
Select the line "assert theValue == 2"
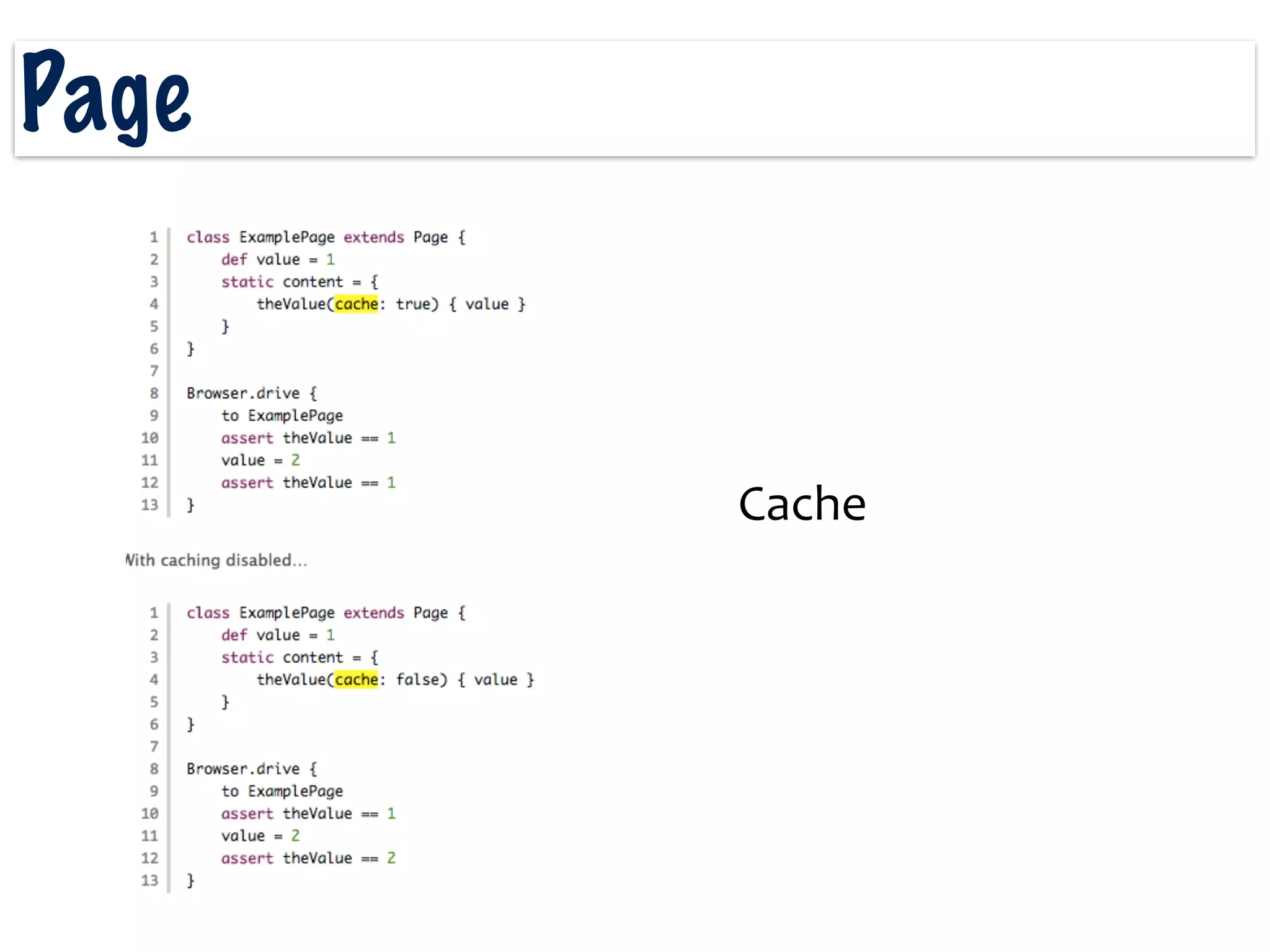308,858
